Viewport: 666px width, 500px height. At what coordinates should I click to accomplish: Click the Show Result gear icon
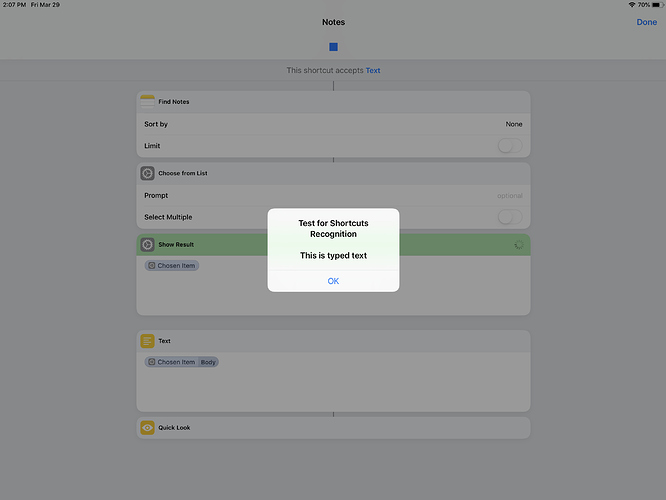click(147, 245)
